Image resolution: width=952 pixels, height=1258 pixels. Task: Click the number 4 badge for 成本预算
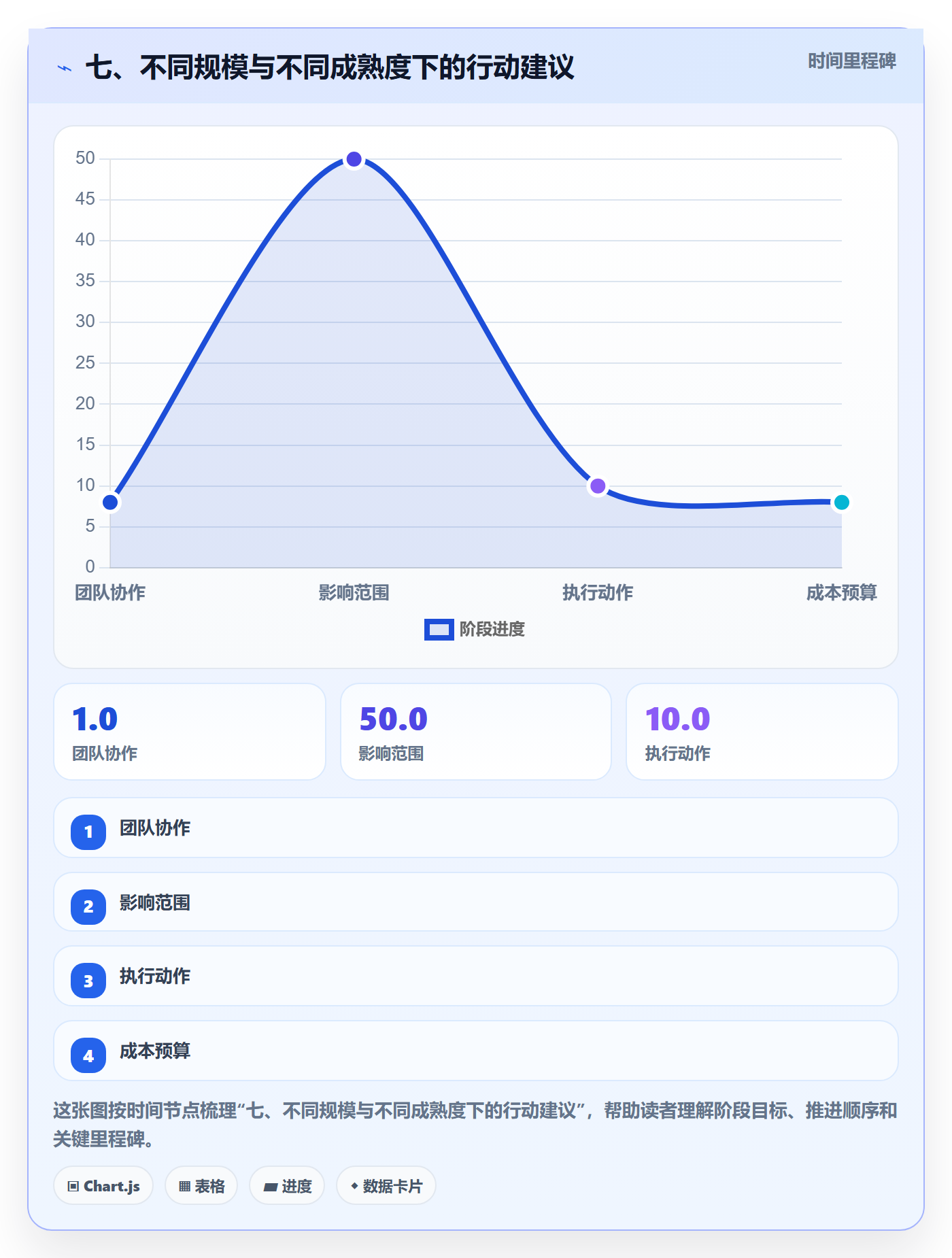[88, 1055]
